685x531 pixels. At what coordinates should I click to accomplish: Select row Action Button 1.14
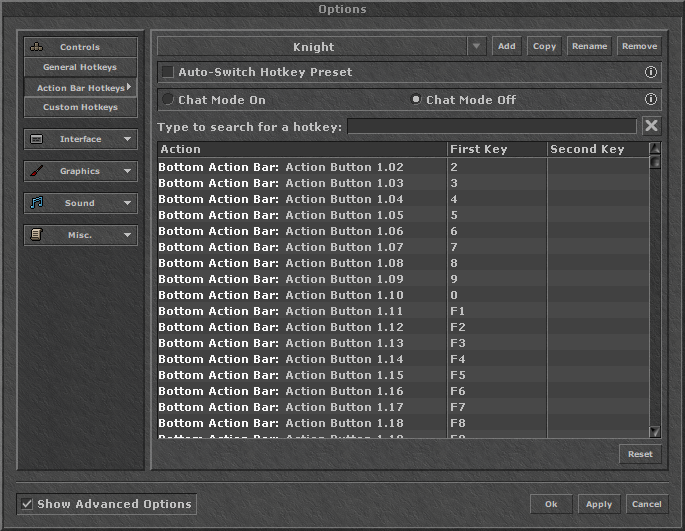(x=403, y=359)
